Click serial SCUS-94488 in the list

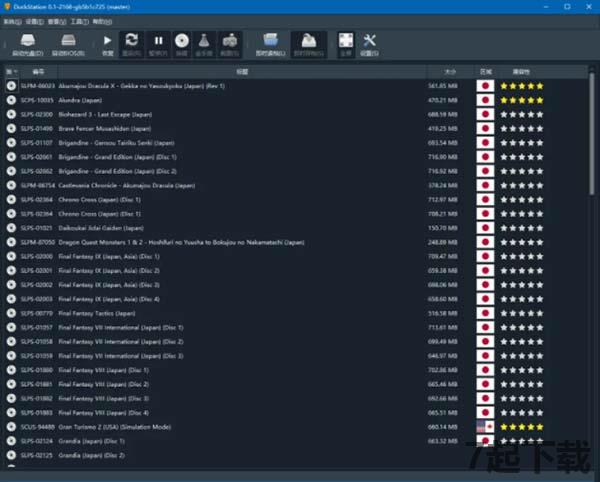pyautogui.click(x=38, y=427)
